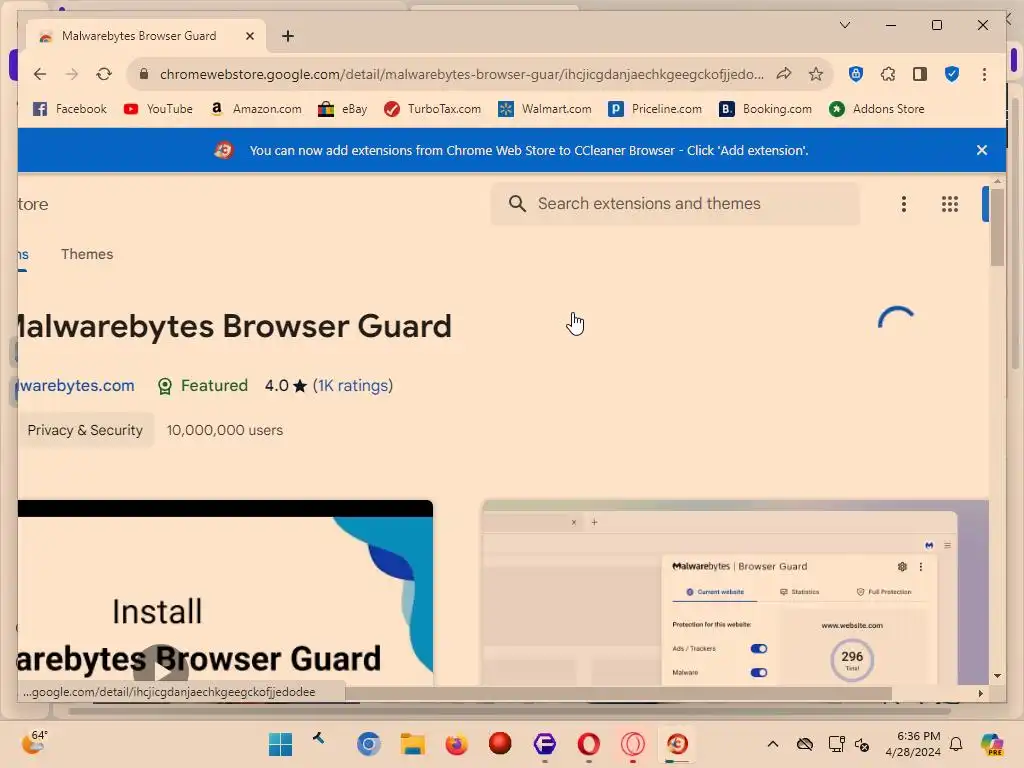The image size is (1024, 768).
Task: Open the Google apps grid icon
Action: (x=950, y=204)
